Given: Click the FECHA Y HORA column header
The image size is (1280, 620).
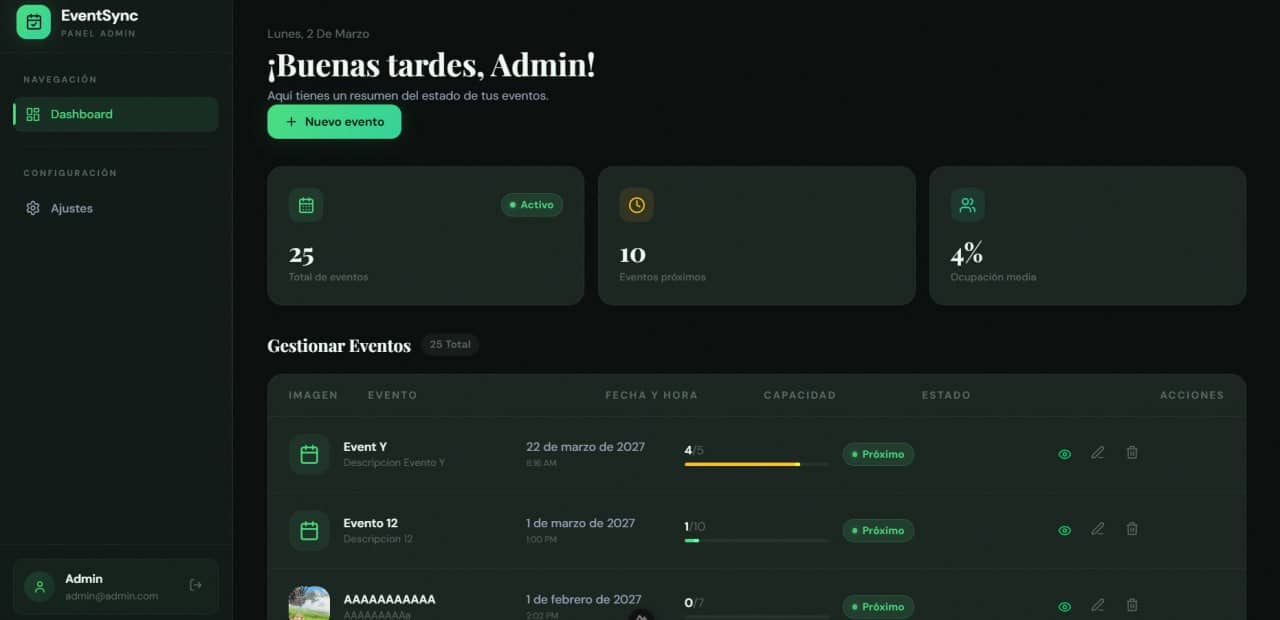Looking at the screenshot, I should [651, 395].
